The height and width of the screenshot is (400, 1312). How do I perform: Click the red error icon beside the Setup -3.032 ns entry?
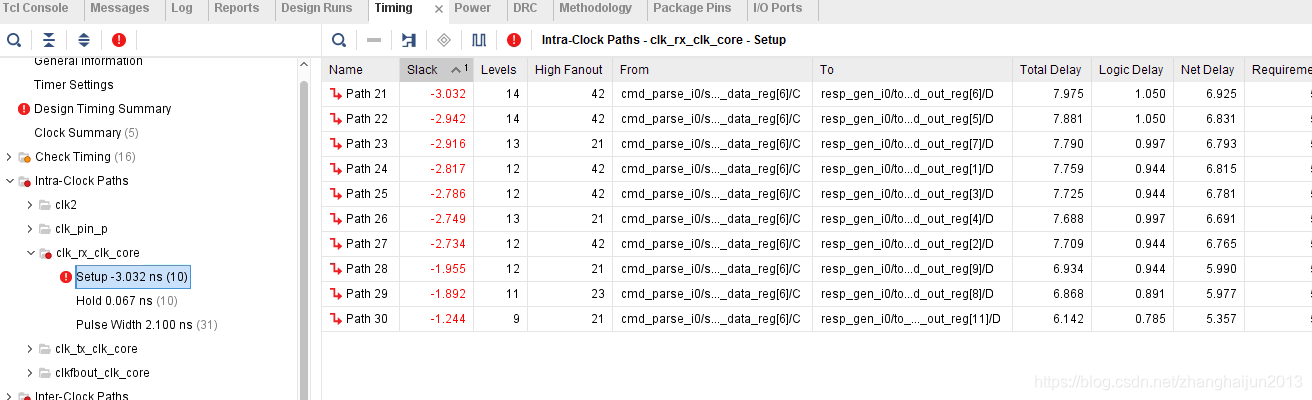click(66, 277)
